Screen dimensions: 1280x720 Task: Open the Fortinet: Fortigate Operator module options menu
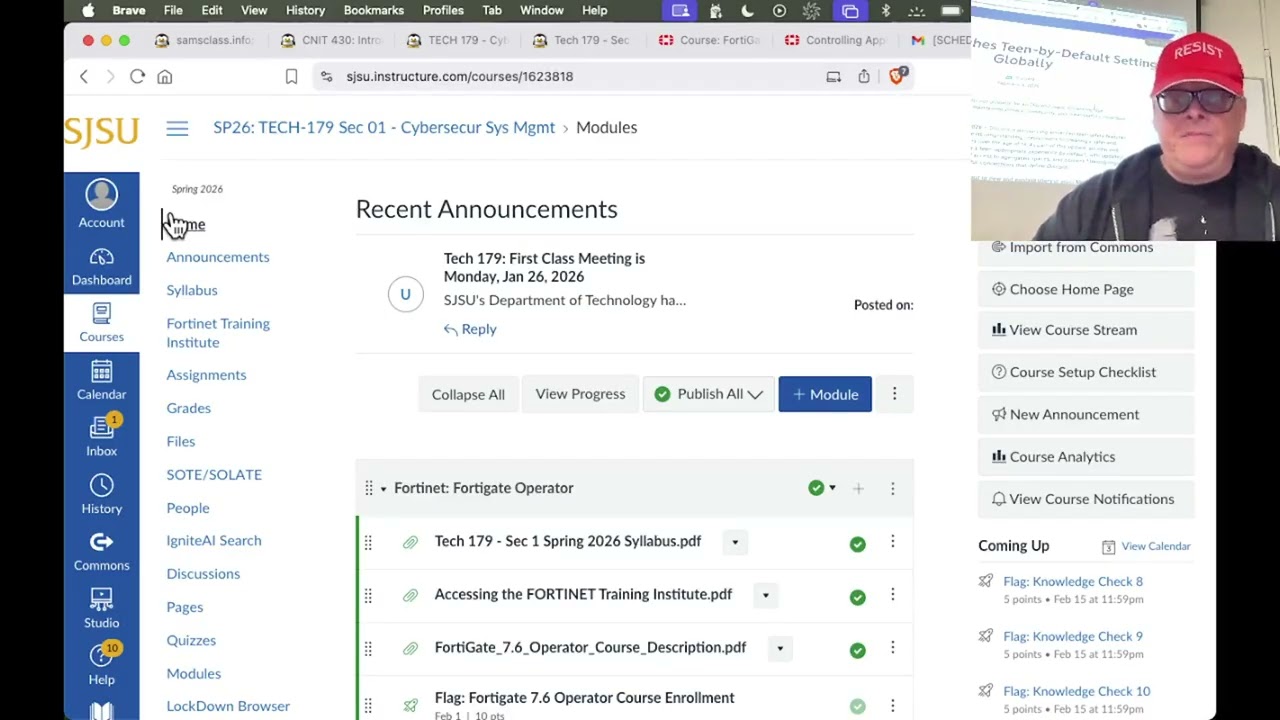[x=893, y=488]
